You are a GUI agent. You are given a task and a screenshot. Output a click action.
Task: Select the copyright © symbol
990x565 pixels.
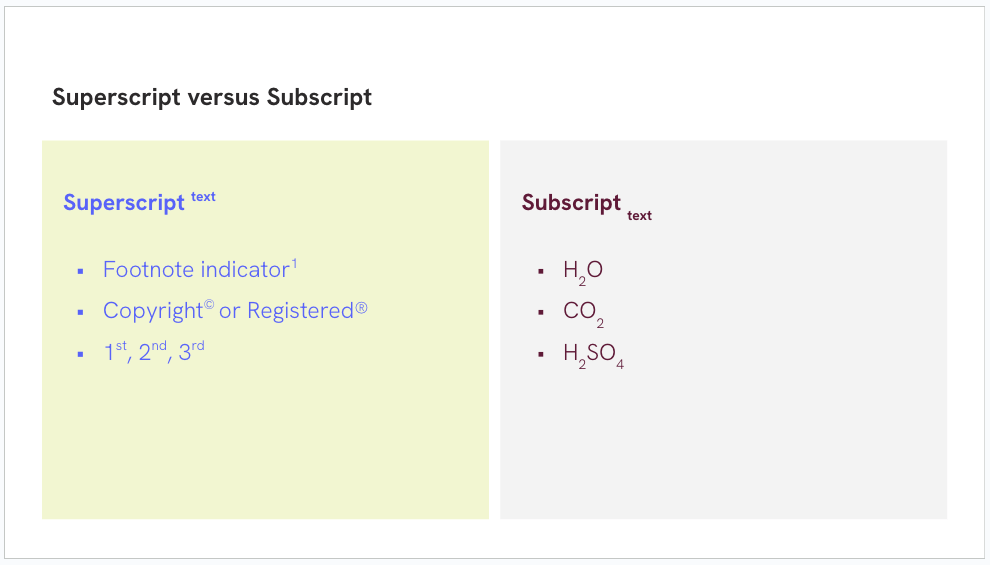coord(209,306)
